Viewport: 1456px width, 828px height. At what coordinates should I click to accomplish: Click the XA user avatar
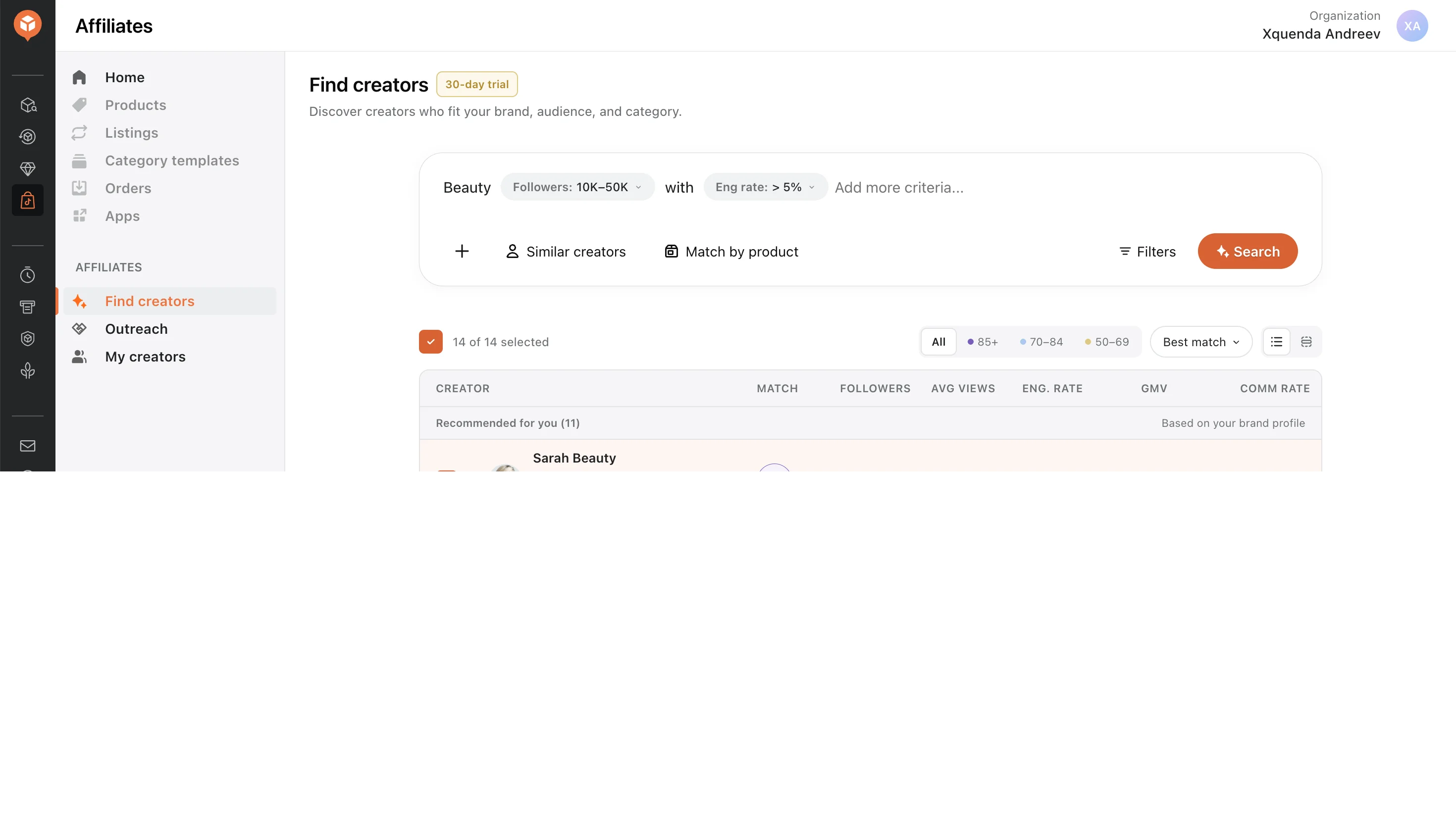(x=1411, y=26)
